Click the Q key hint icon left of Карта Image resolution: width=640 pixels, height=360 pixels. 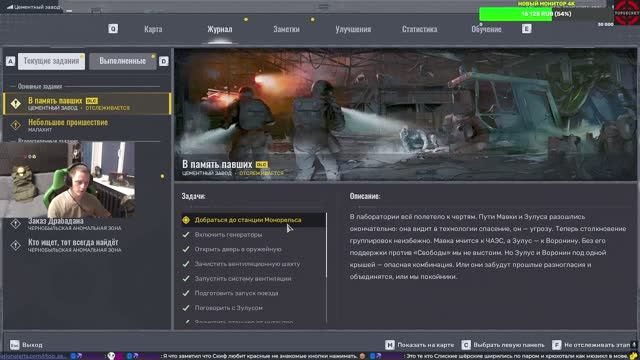coord(113,29)
